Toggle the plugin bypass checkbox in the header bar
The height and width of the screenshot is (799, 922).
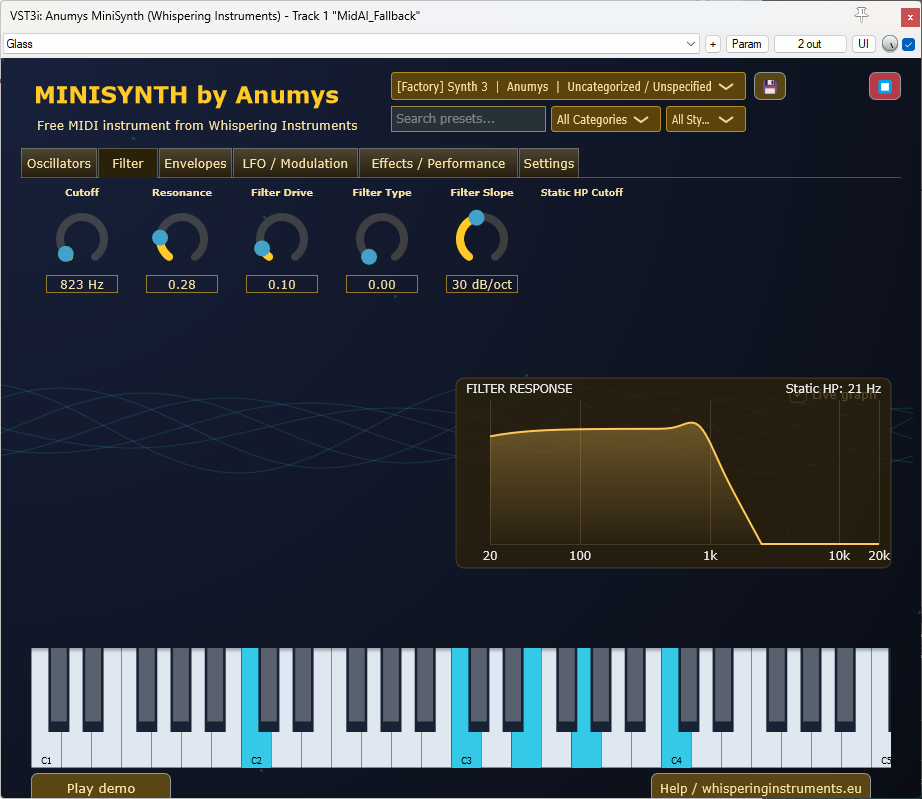tap(908, 44)
